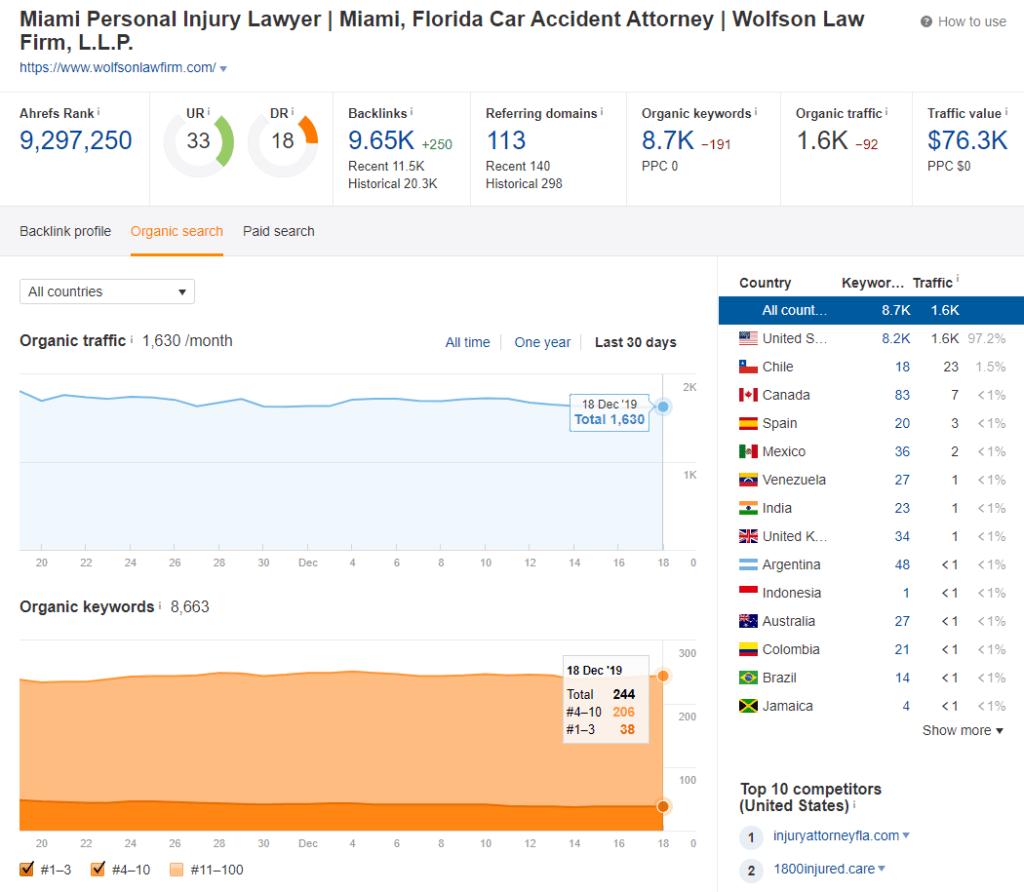1024x892 pixels.
Task: Click the $76.3K traffic value figure
Action: click(x=968, y=140)
